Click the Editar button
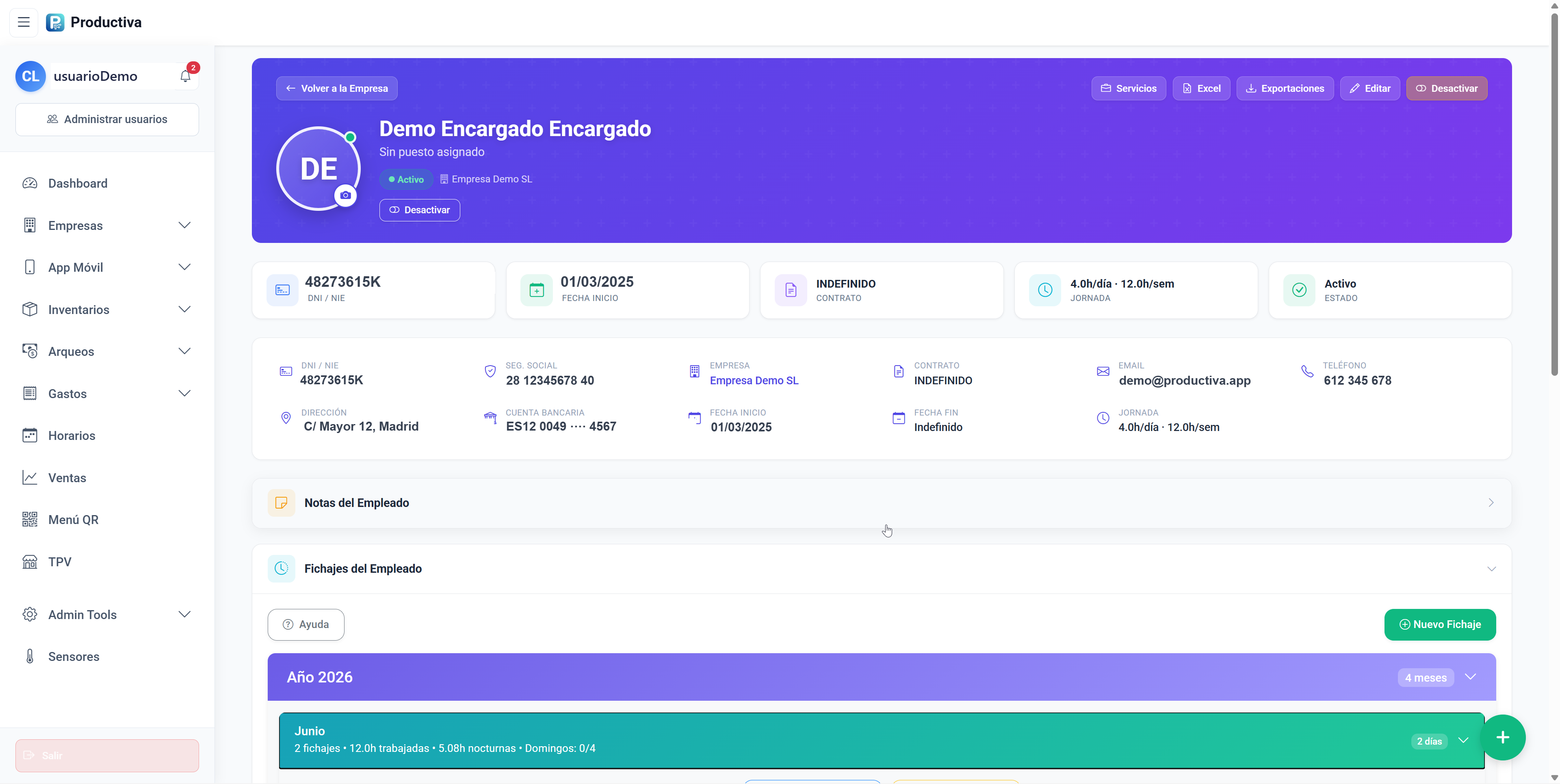 tap(1369, 89)
